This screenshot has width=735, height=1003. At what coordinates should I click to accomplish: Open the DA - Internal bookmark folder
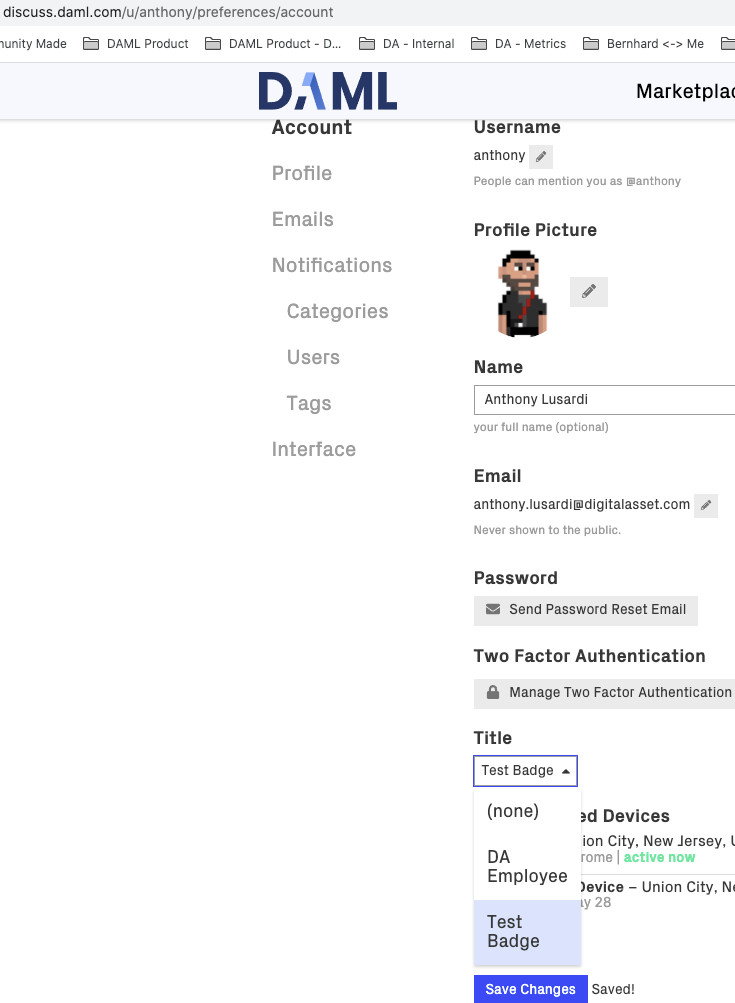click(x=407, y=43)
